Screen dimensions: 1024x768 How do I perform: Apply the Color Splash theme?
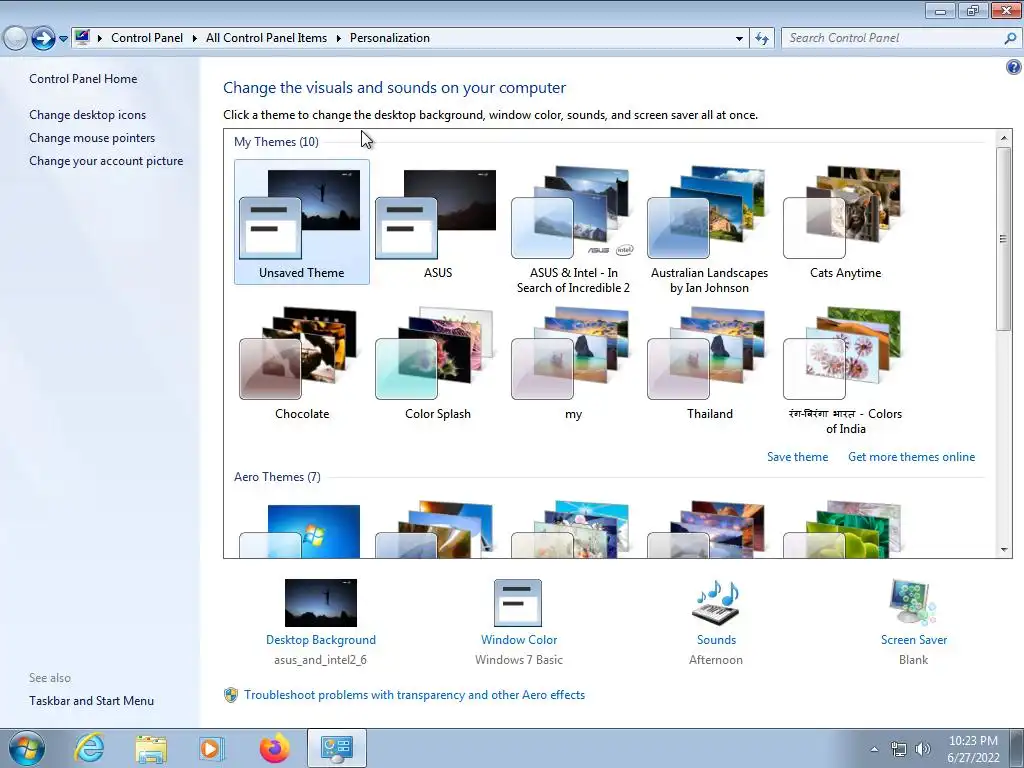437,363
